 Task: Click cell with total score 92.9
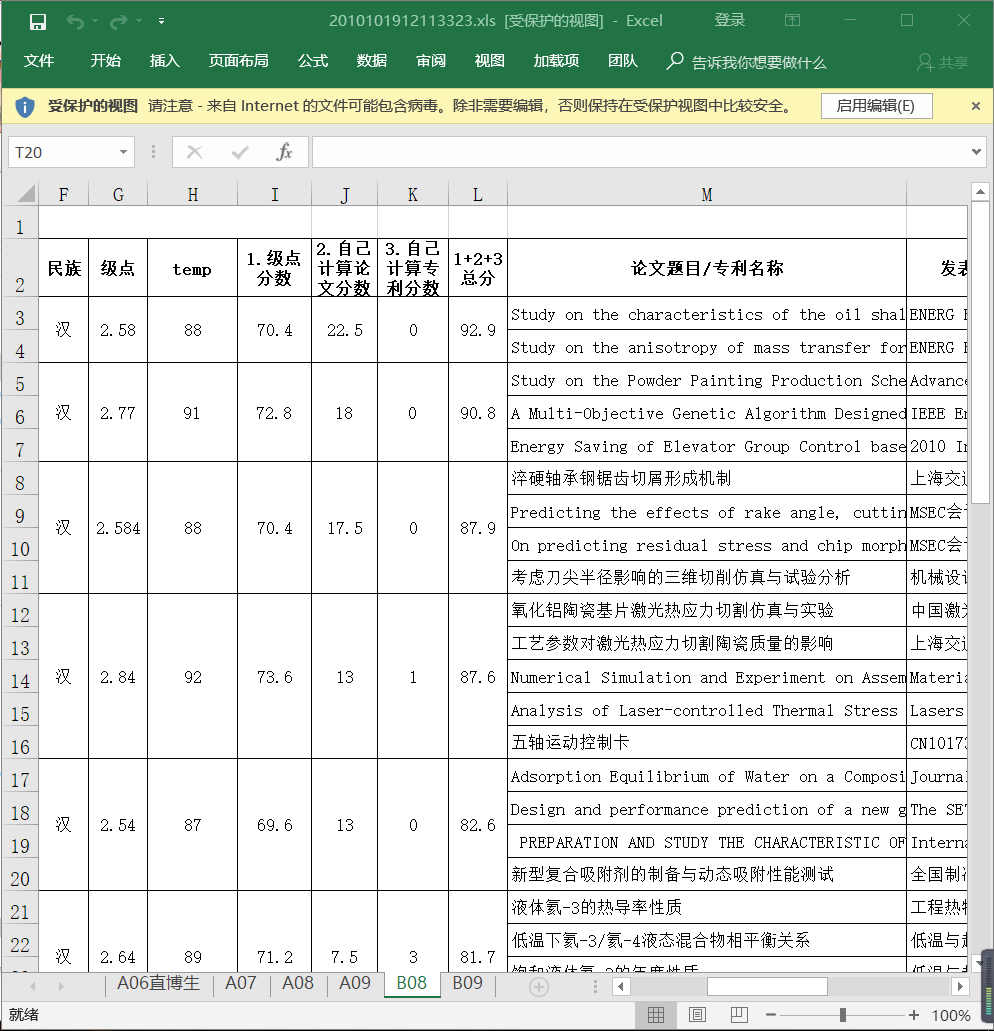pos(478,330)
